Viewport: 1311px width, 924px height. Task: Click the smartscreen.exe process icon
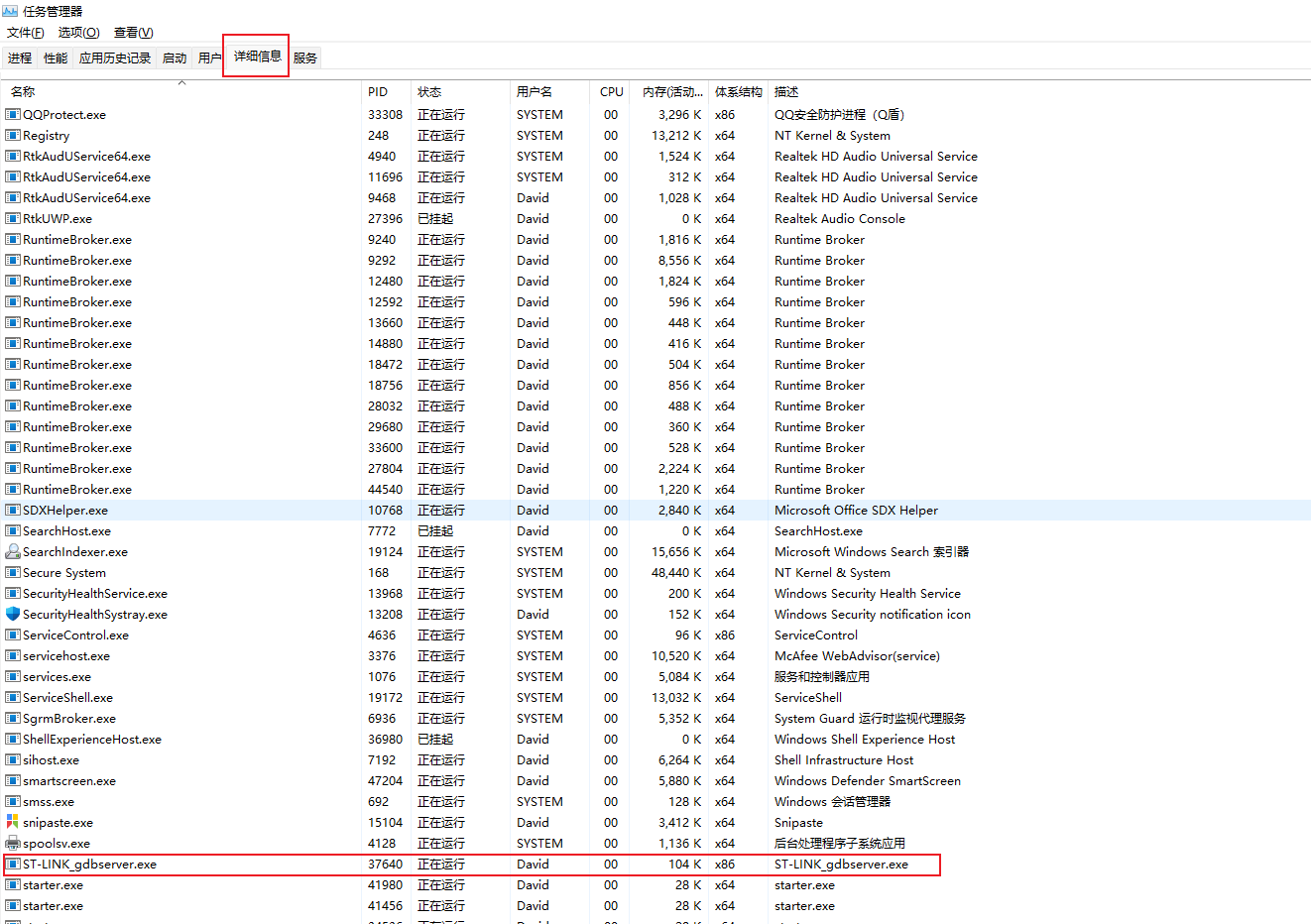[x=13, y=780]
